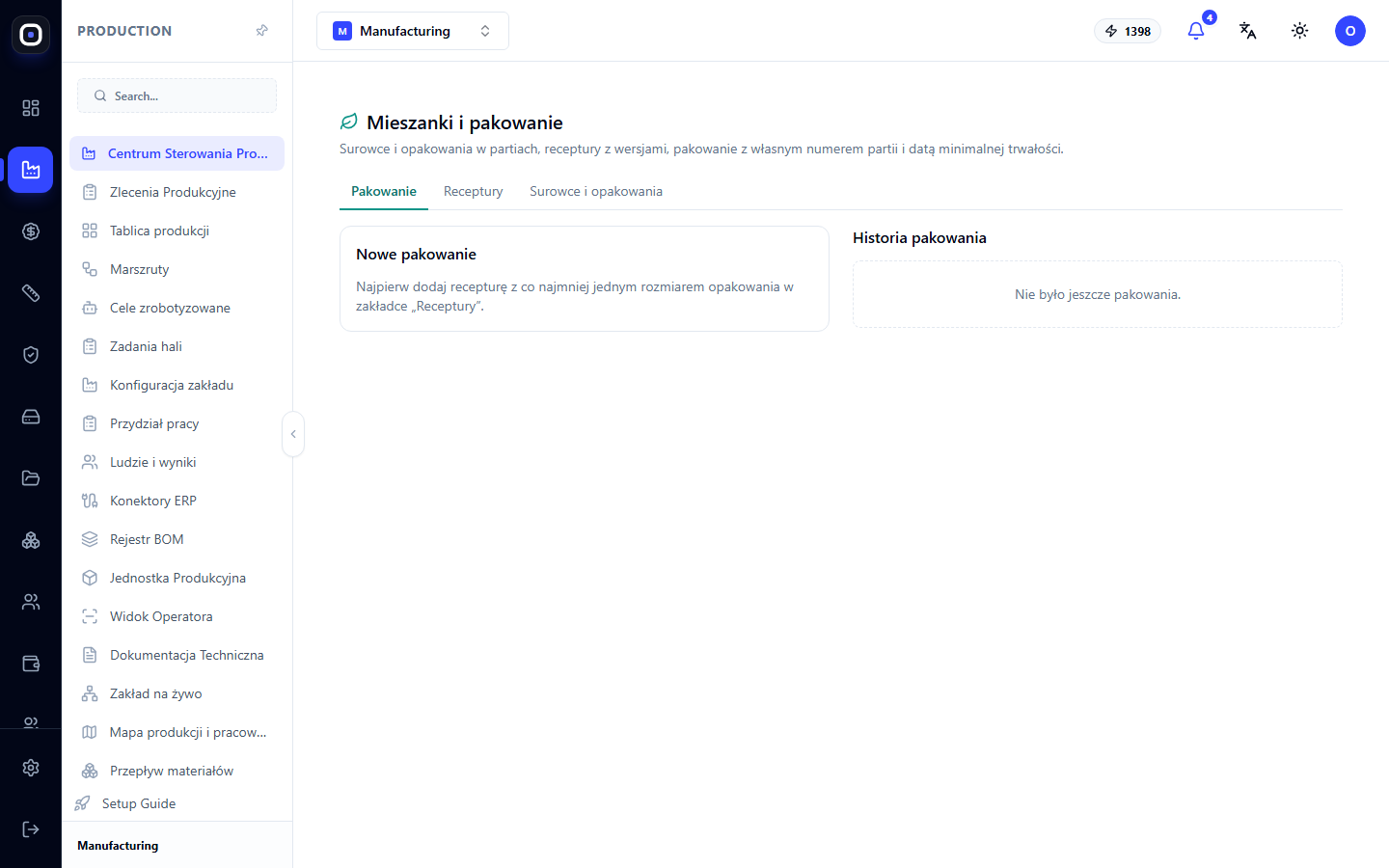Open Ludzie i wyniki

(177, 462)
